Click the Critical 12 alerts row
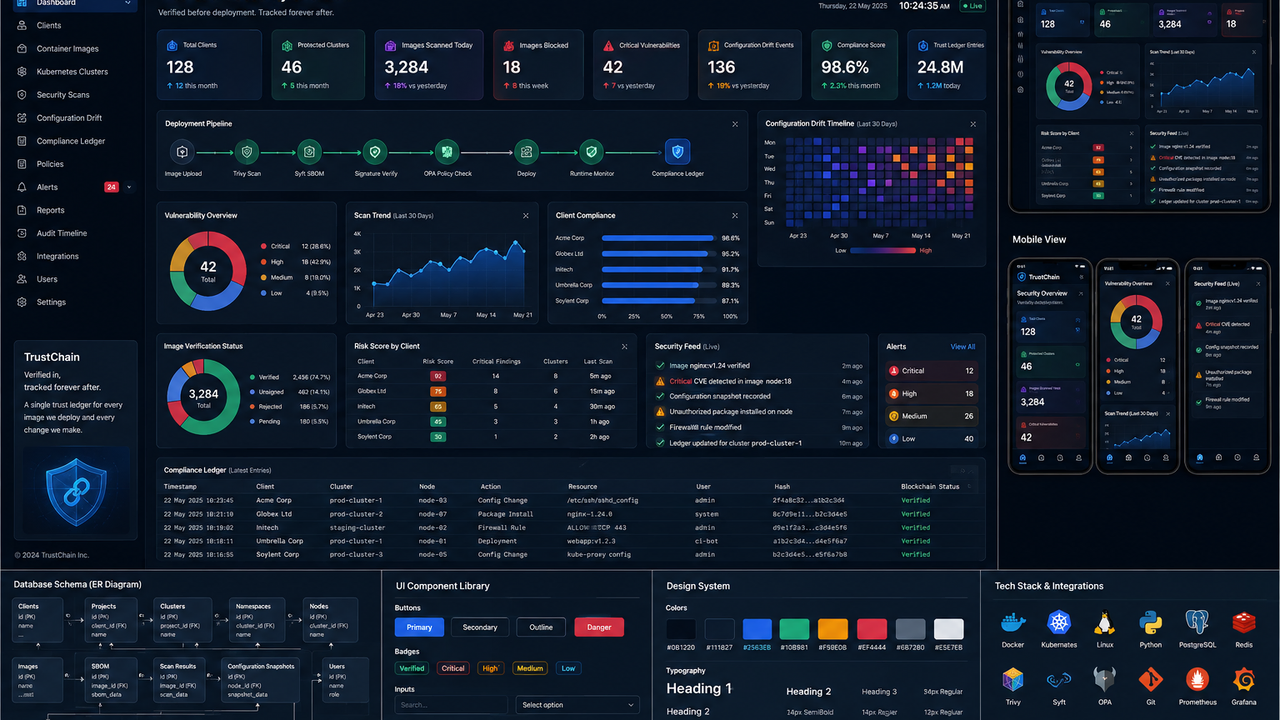 coord(931,371)
